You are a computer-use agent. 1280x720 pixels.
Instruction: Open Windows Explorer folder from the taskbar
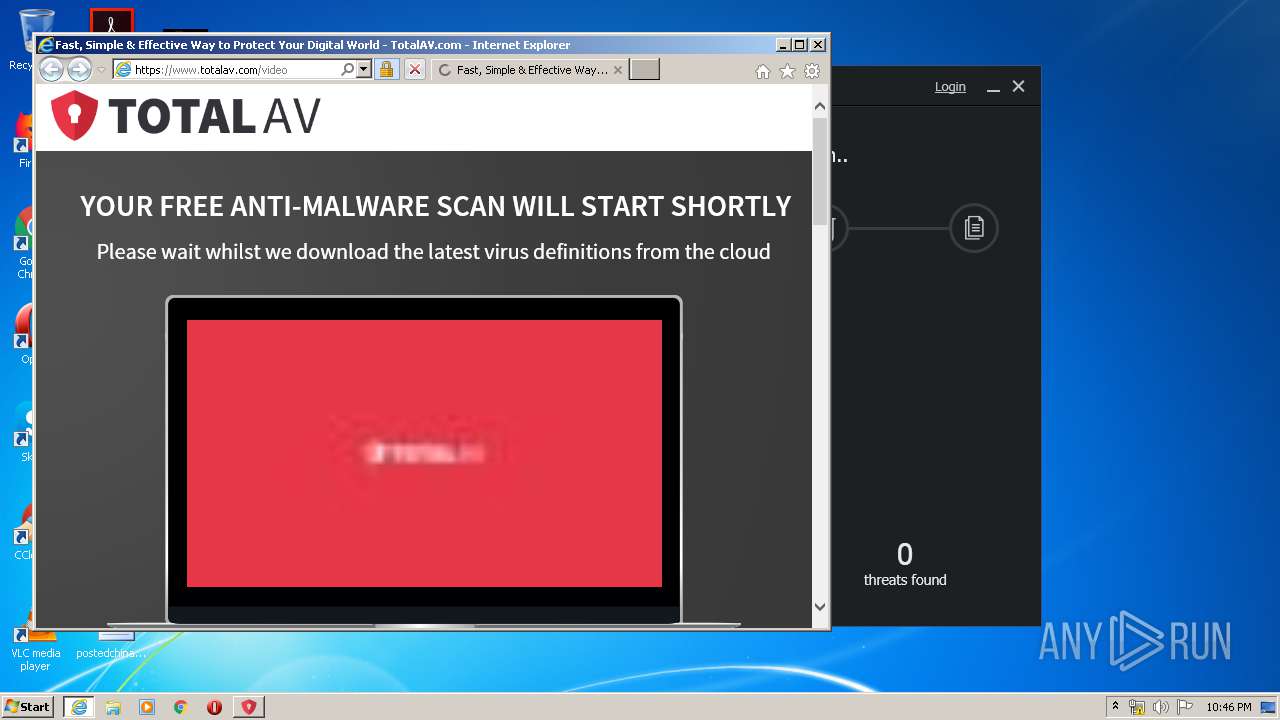(x=113, y=707)
